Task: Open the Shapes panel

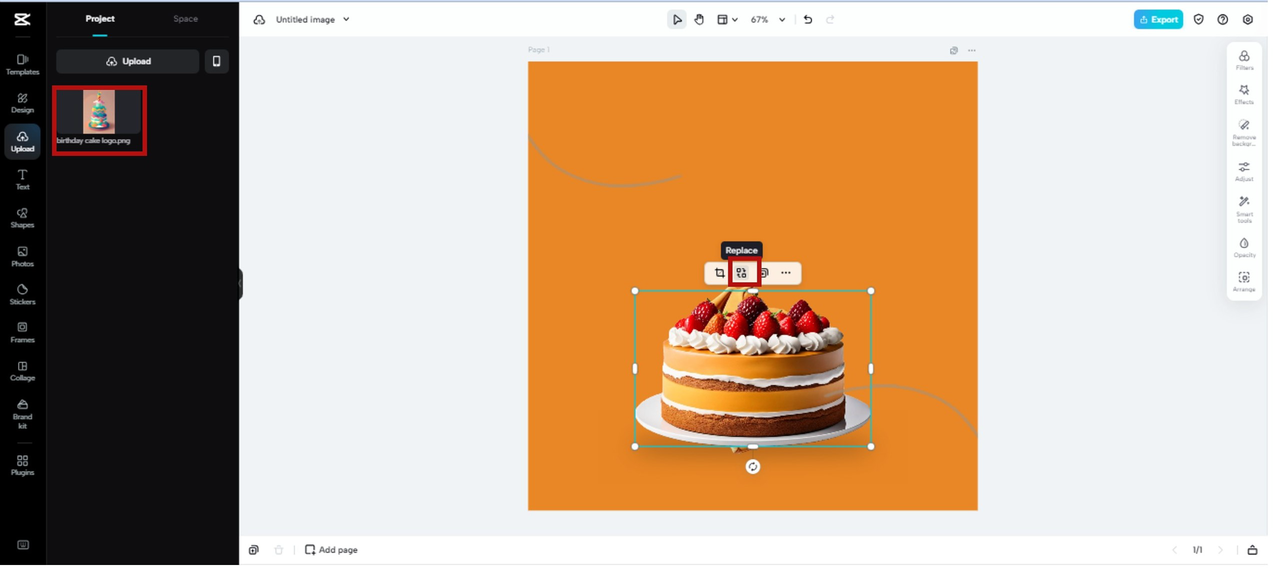Action: (22, 218)
